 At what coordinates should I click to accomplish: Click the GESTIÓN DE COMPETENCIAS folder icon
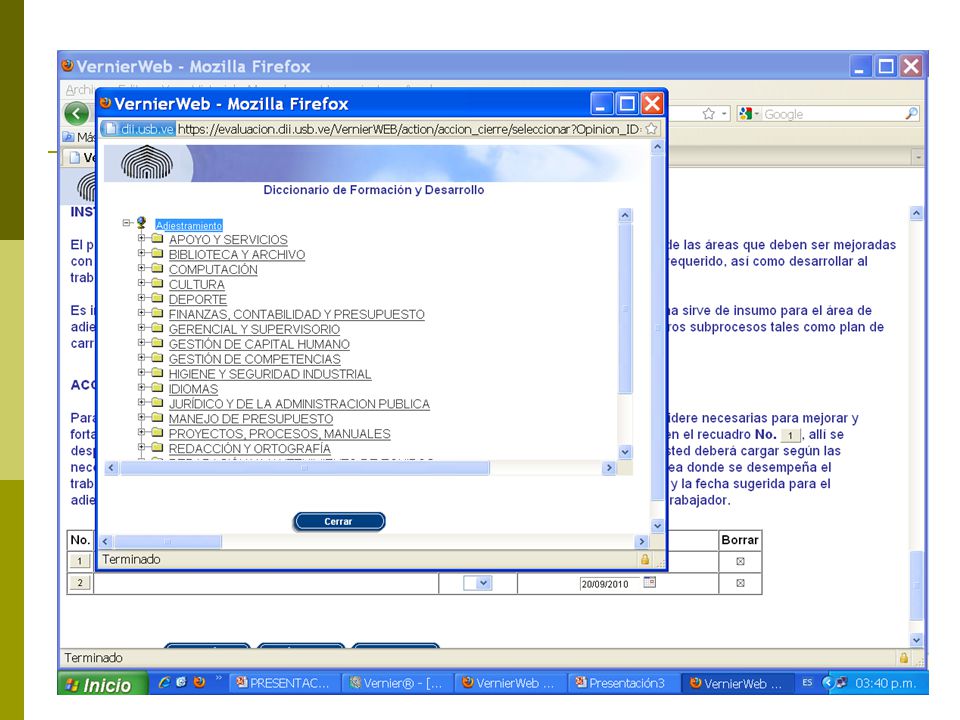pos(157,358)
